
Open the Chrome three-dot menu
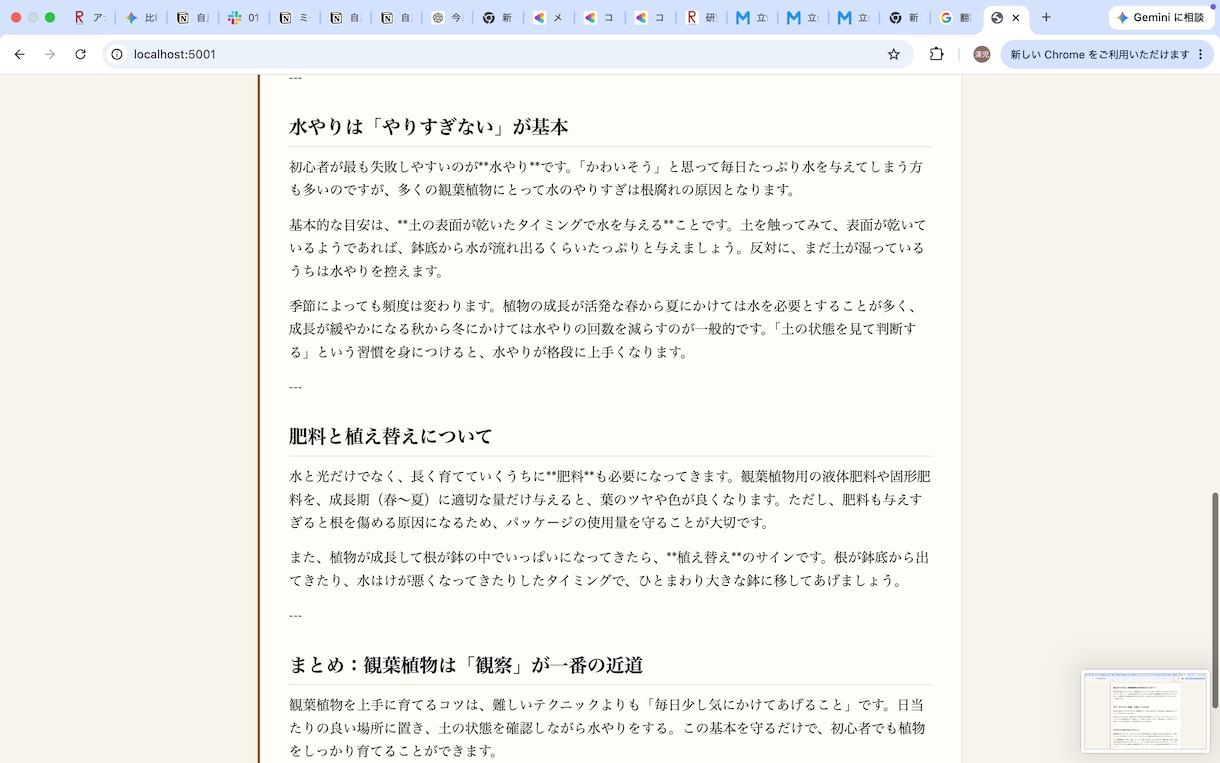(1201, 54)
